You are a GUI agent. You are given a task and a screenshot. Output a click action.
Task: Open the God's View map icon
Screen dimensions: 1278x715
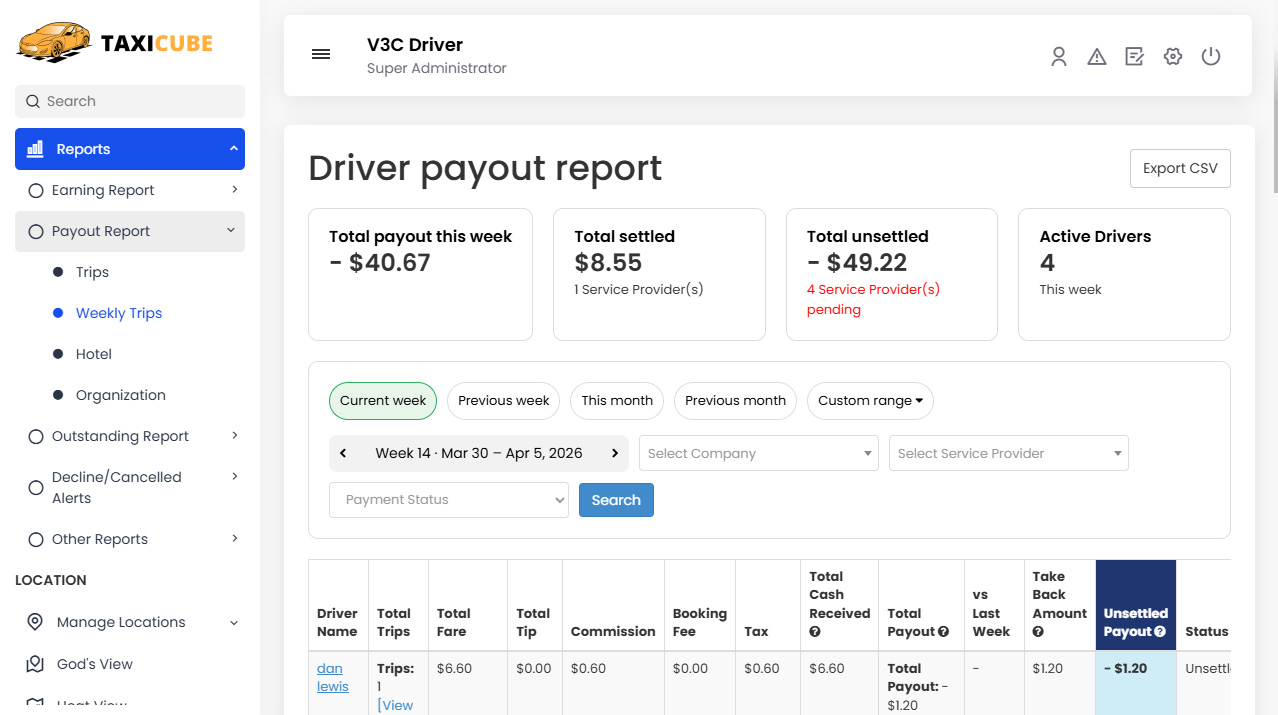pos(36,663)
